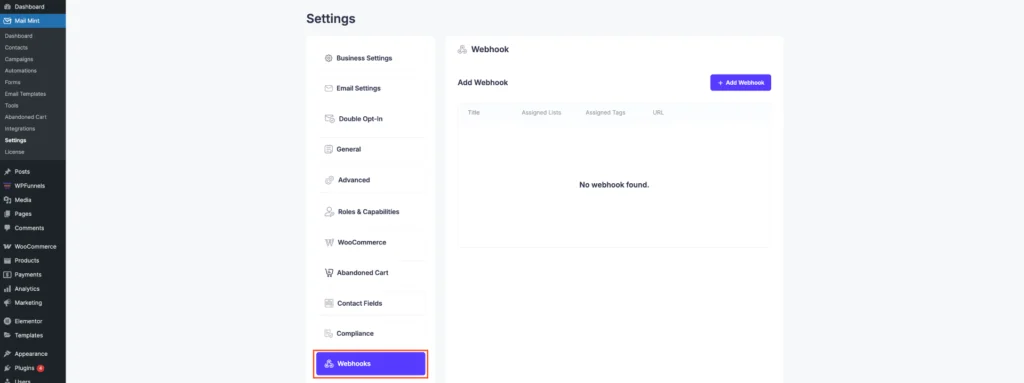Image resolution: width=1024 pixels, height=383 pixels.
Task: Click the Double Opt-In icon
Action: pos(330,119)
